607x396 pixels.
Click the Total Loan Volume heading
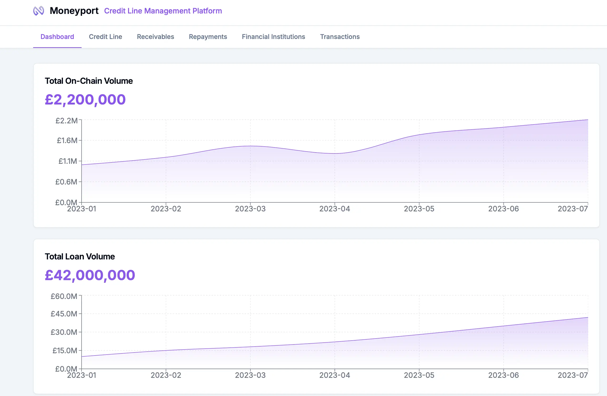pyautogui.click(x=80, y=257)
